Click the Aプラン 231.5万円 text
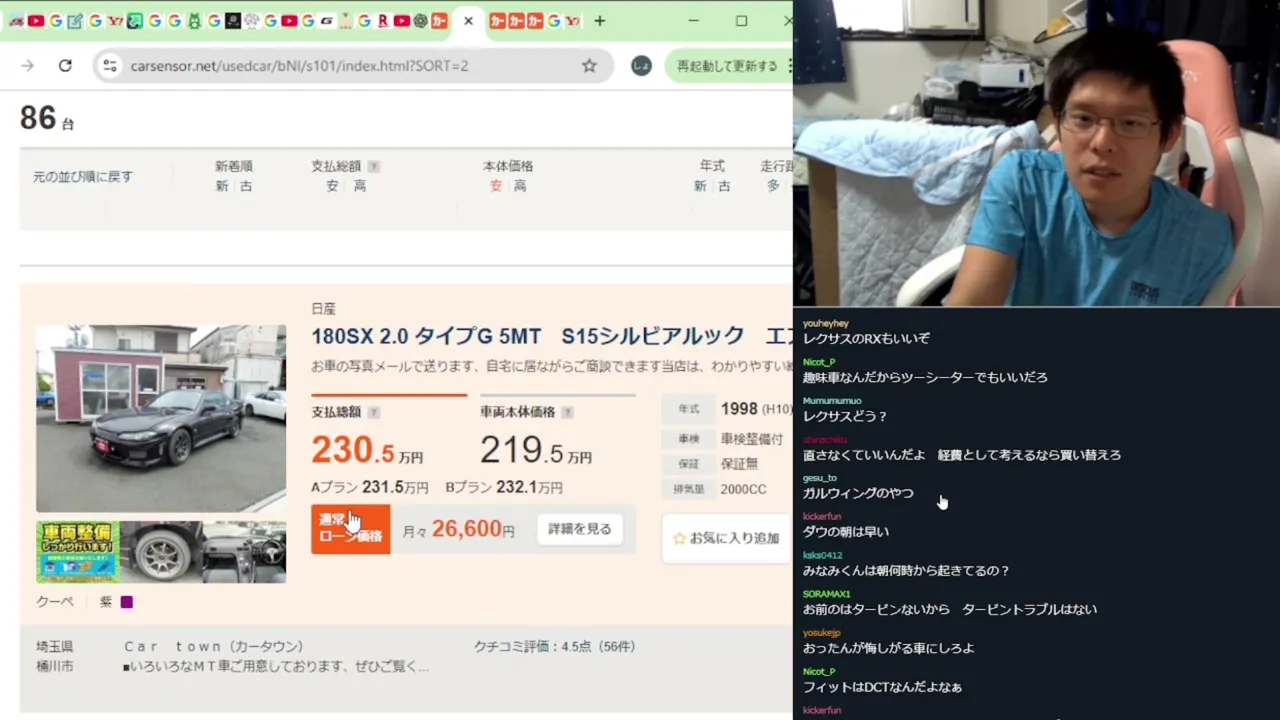Image resolution: width=1280 pixels, height=720 pixels. tap(370, 488)
